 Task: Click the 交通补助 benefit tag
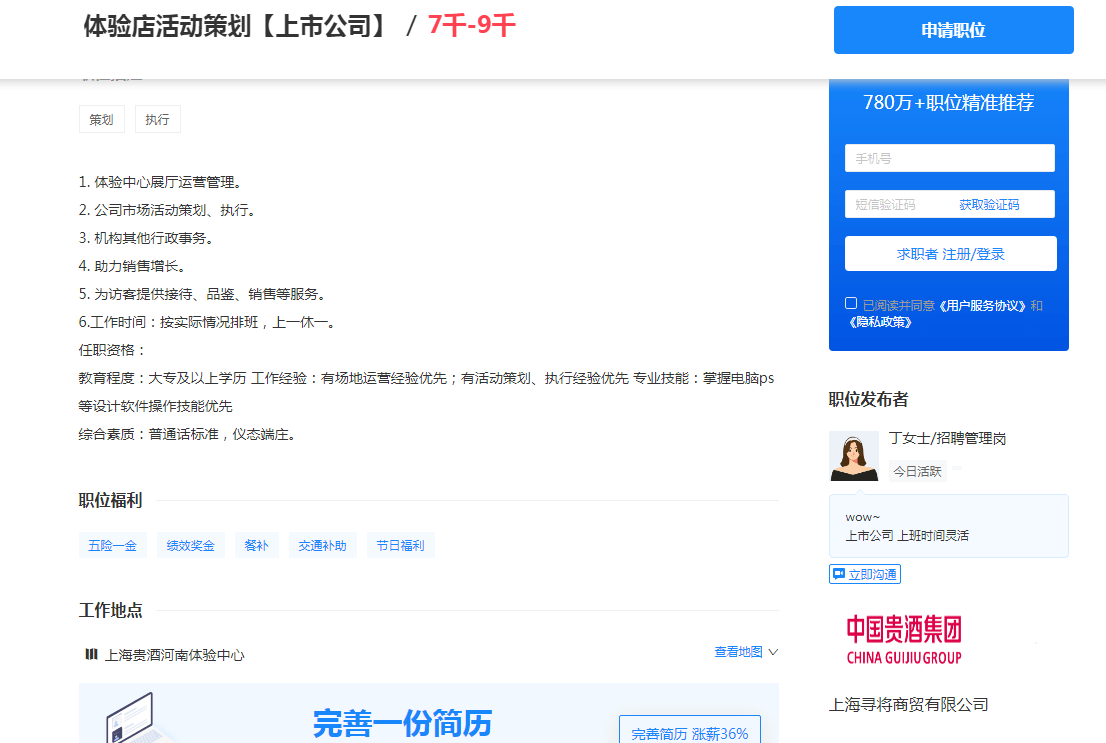click(322, 545)
